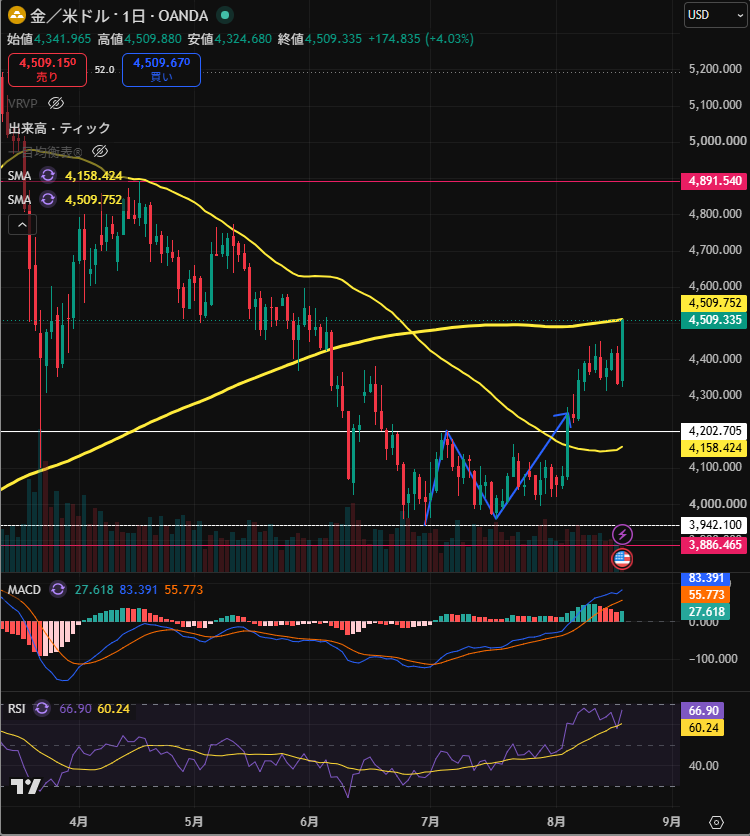Click the 8月 label on time axis
The height and width of the screenshot is (836, 750).
pos(556,822)
